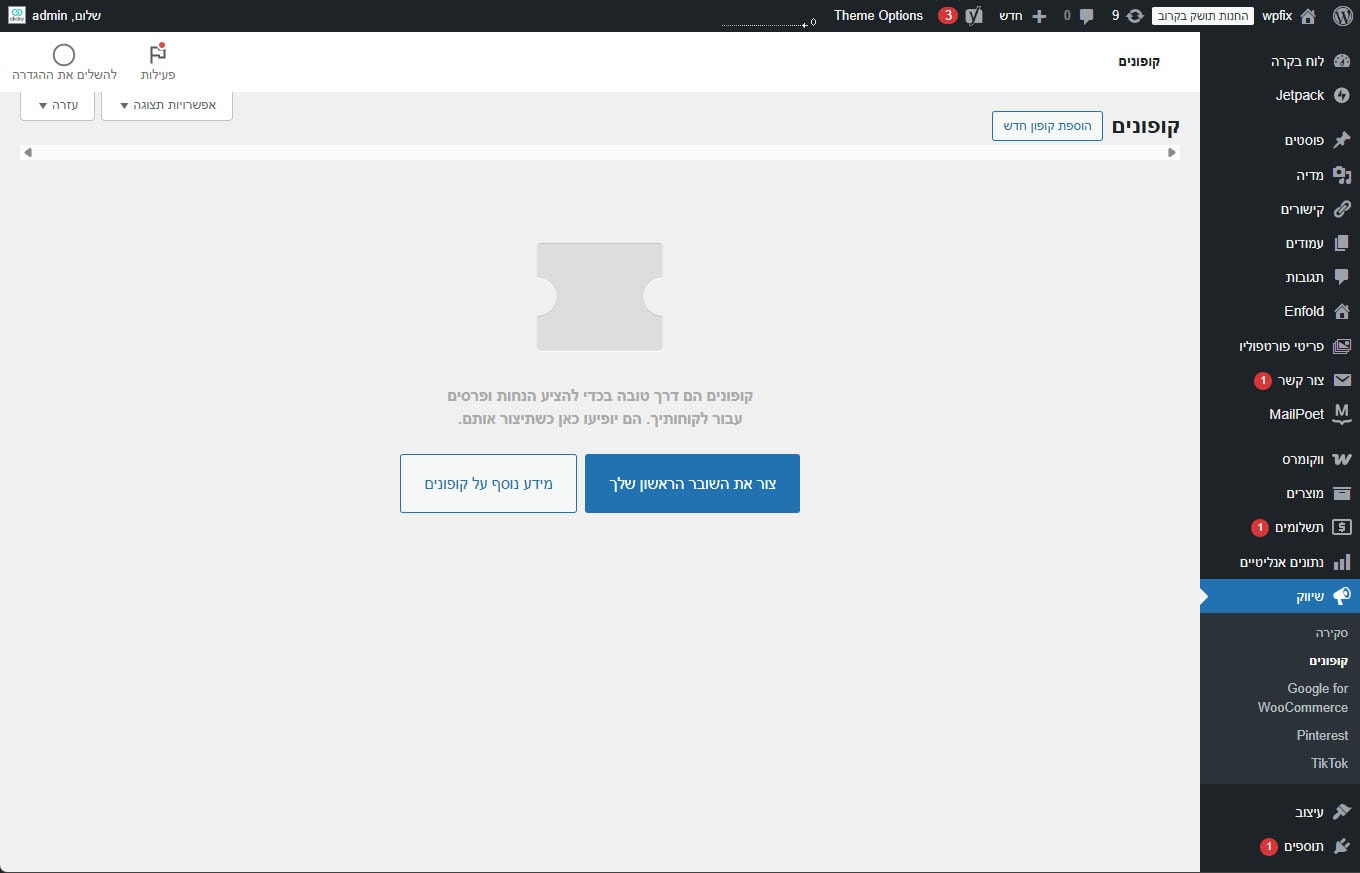Click the updates refresh icon showing 9
The height and width of the screenshot is (873, 1360).
pyautogui.click(x=1134, y=16)
